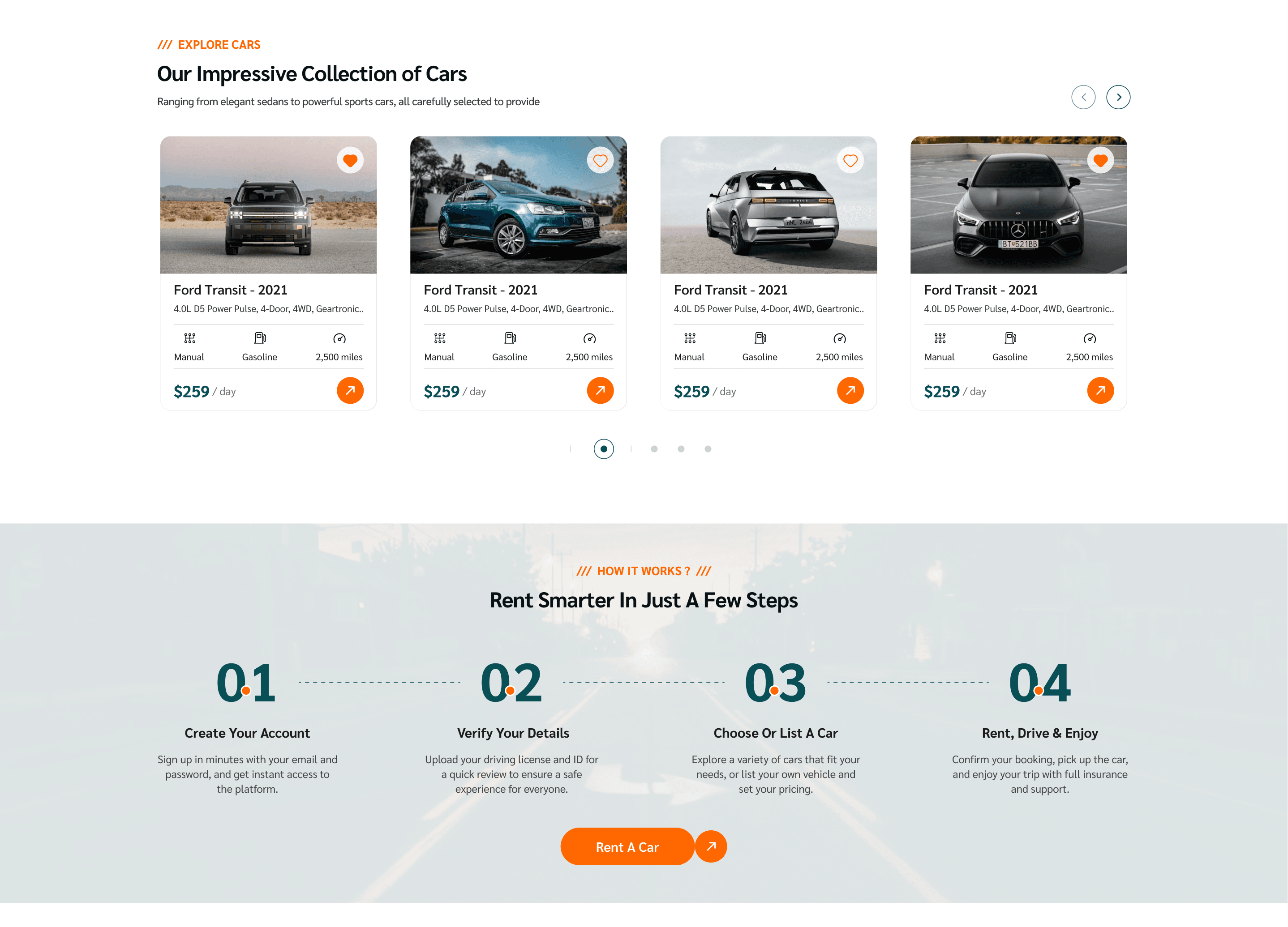The height and width of the screenshot is (927, 1288).
Task: Open first car details via orange arrow
Action: point(350,391)
